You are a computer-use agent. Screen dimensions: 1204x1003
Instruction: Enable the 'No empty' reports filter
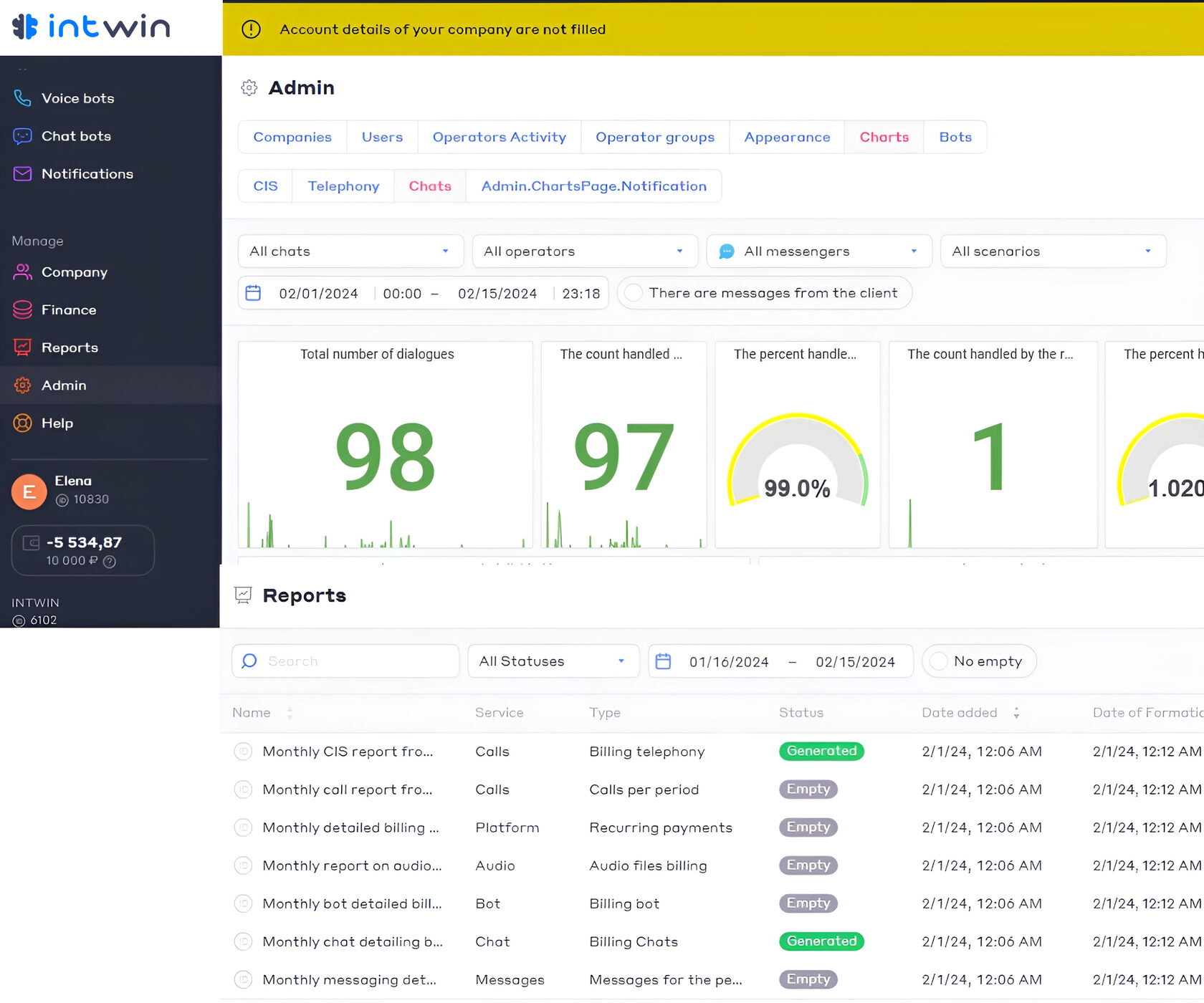tap(939, 661)
